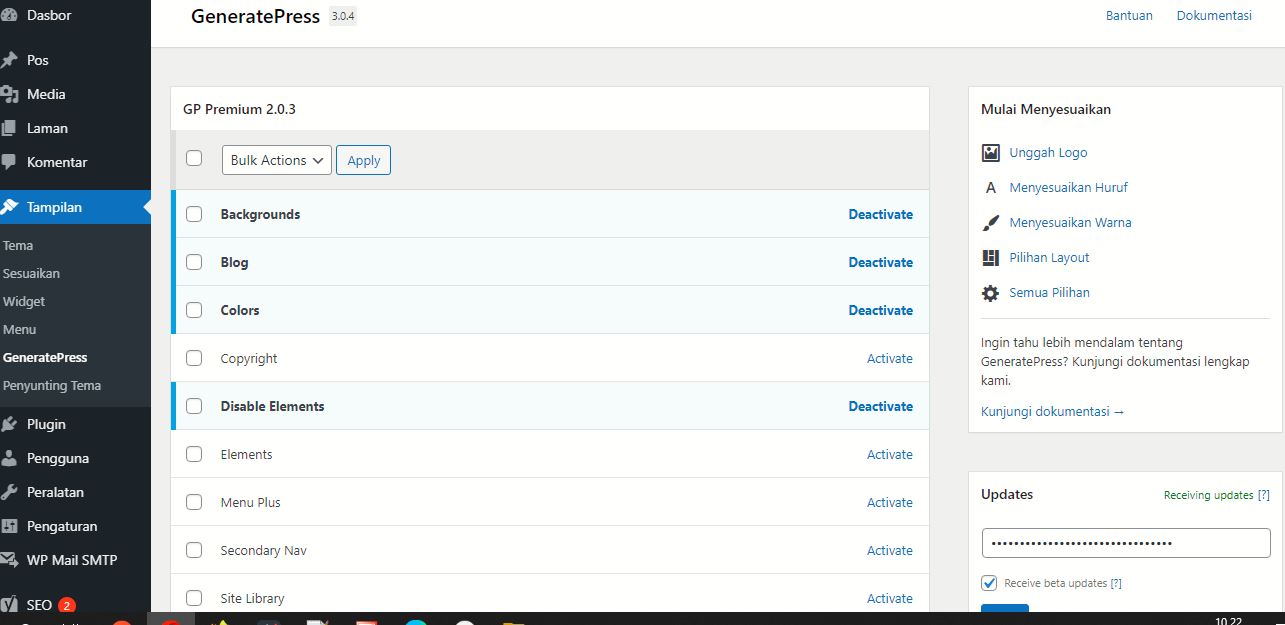The height and width of the screenshot is (625, 1285).
Task: Follow the Kunjungi dokumentasi link
Action: tap(1053, 412)
